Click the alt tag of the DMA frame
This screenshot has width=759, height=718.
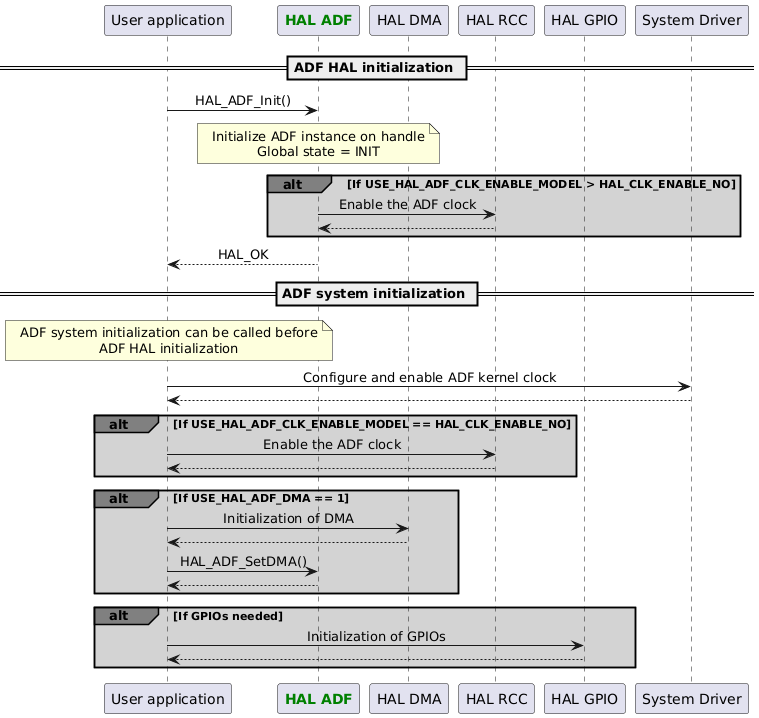point(126,499)
